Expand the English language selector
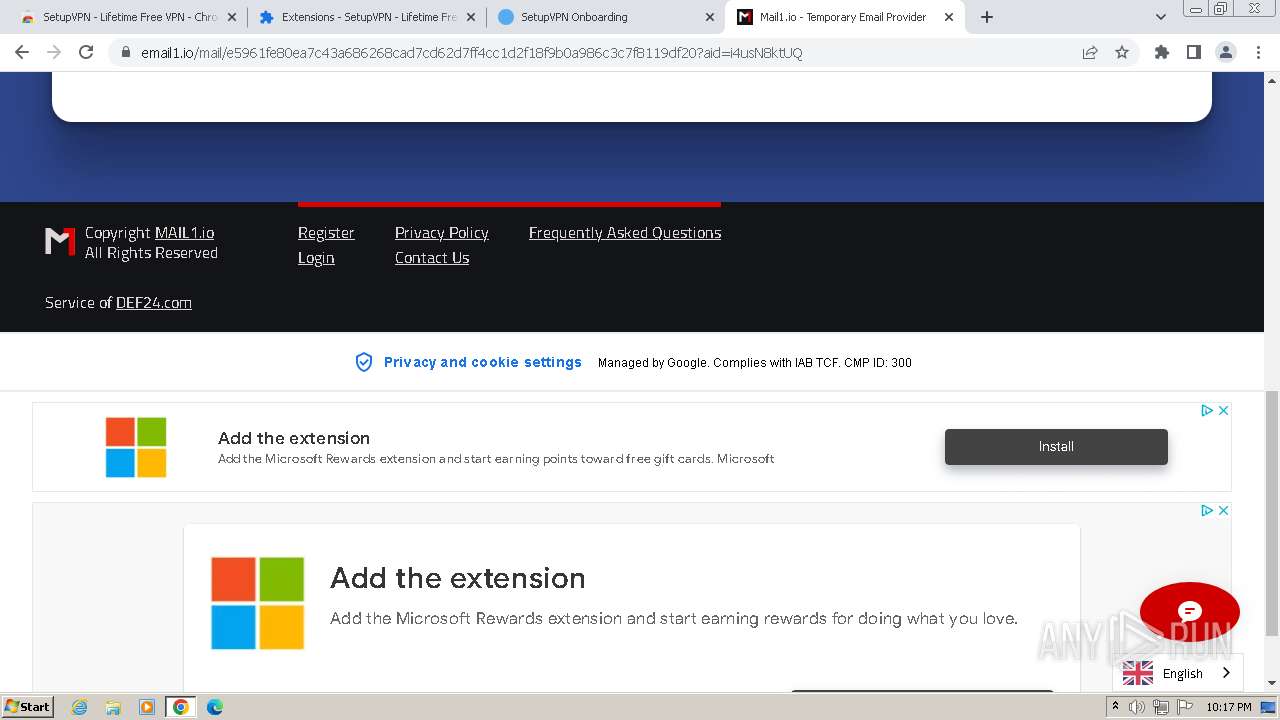The image size is (1280, 720). 1178,673
